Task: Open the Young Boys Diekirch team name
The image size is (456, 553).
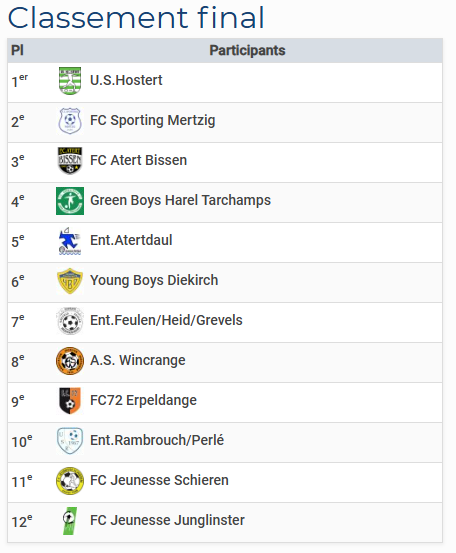Action: point(154,280)
